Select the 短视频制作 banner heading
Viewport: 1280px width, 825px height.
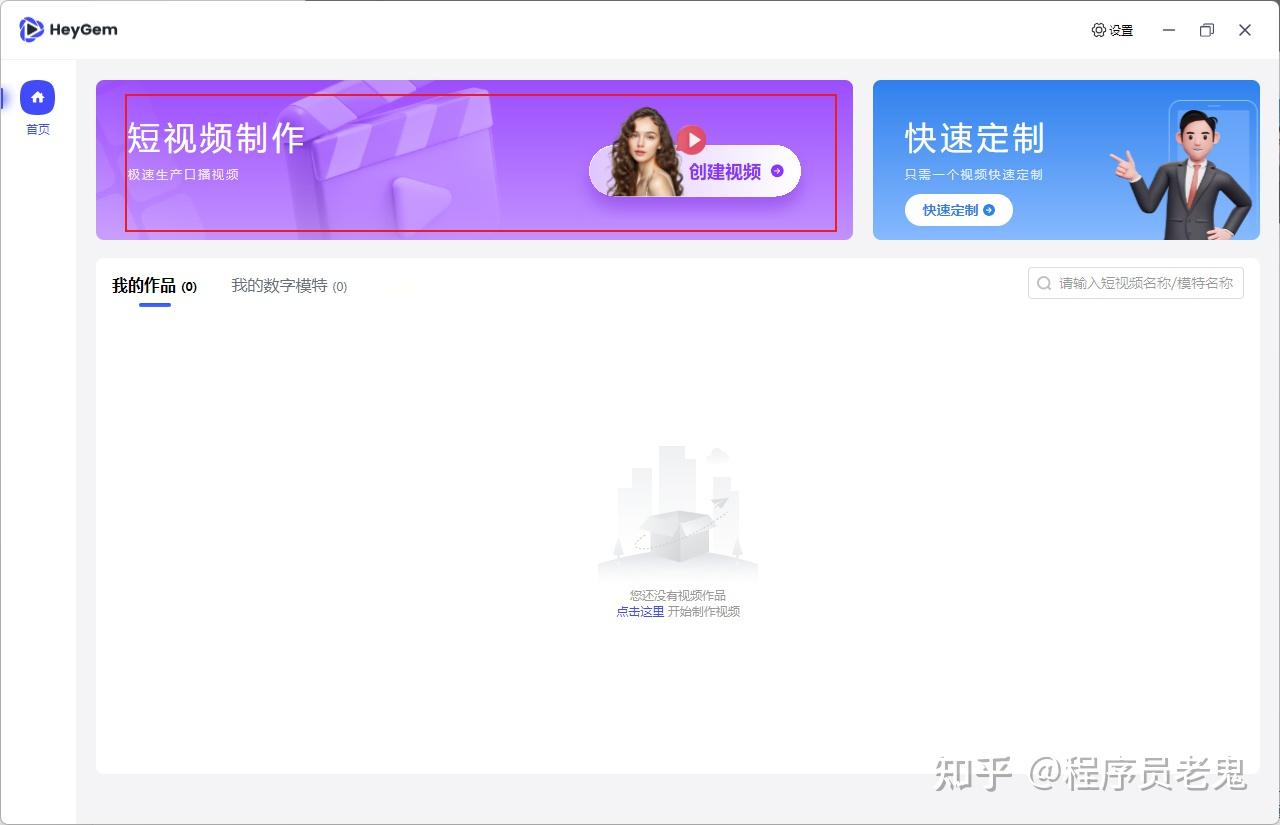(x=216, y=138)
